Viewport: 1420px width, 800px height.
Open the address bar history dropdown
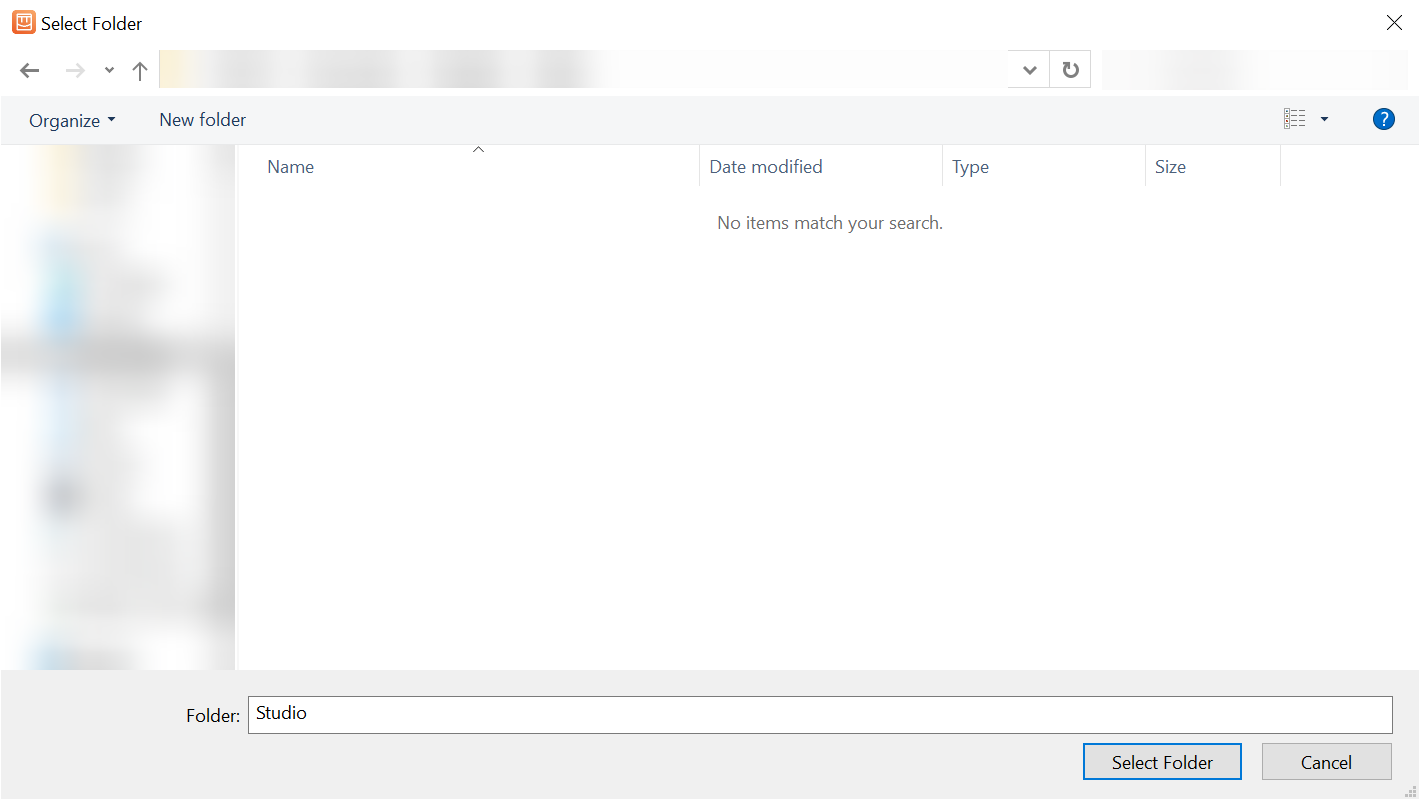[1028, 69]
